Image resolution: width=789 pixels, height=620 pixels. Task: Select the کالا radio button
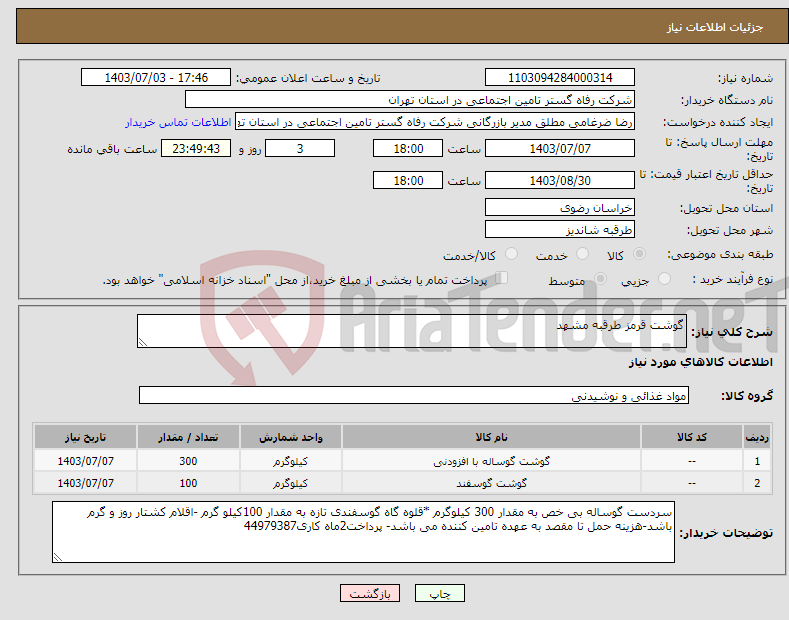639,254
